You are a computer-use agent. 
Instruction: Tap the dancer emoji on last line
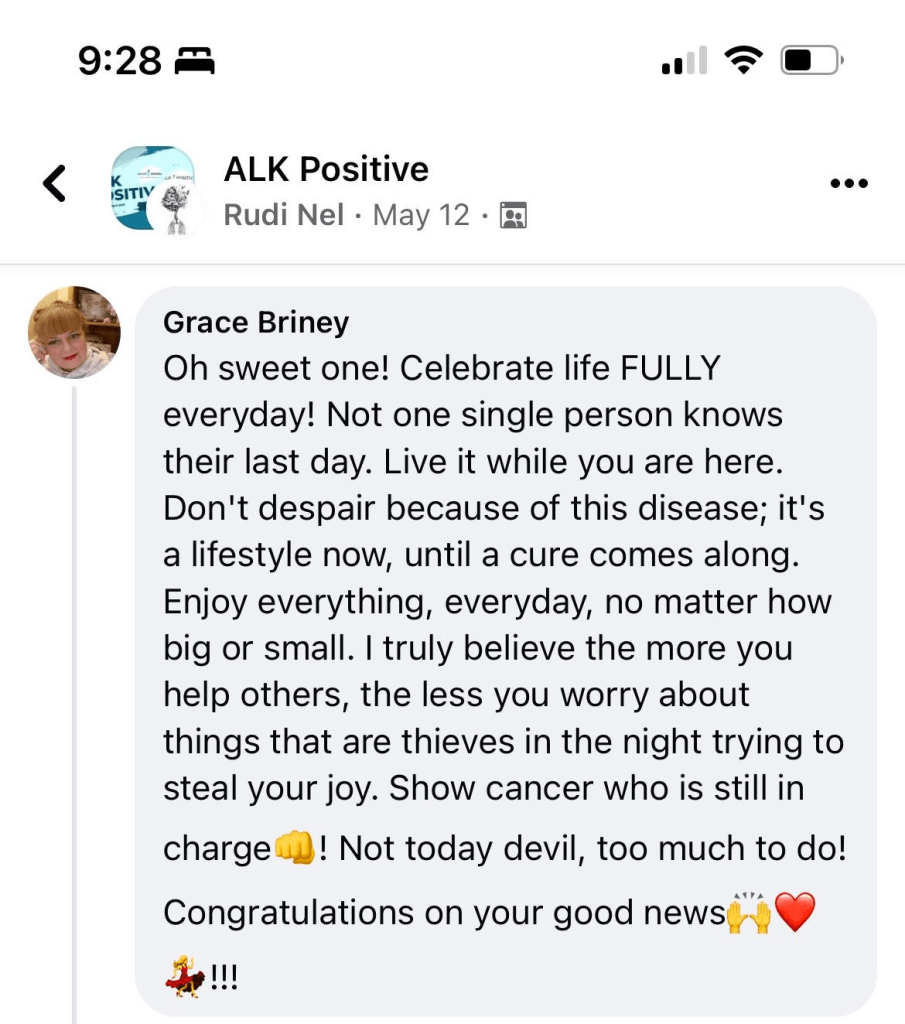tap(185, 975)
